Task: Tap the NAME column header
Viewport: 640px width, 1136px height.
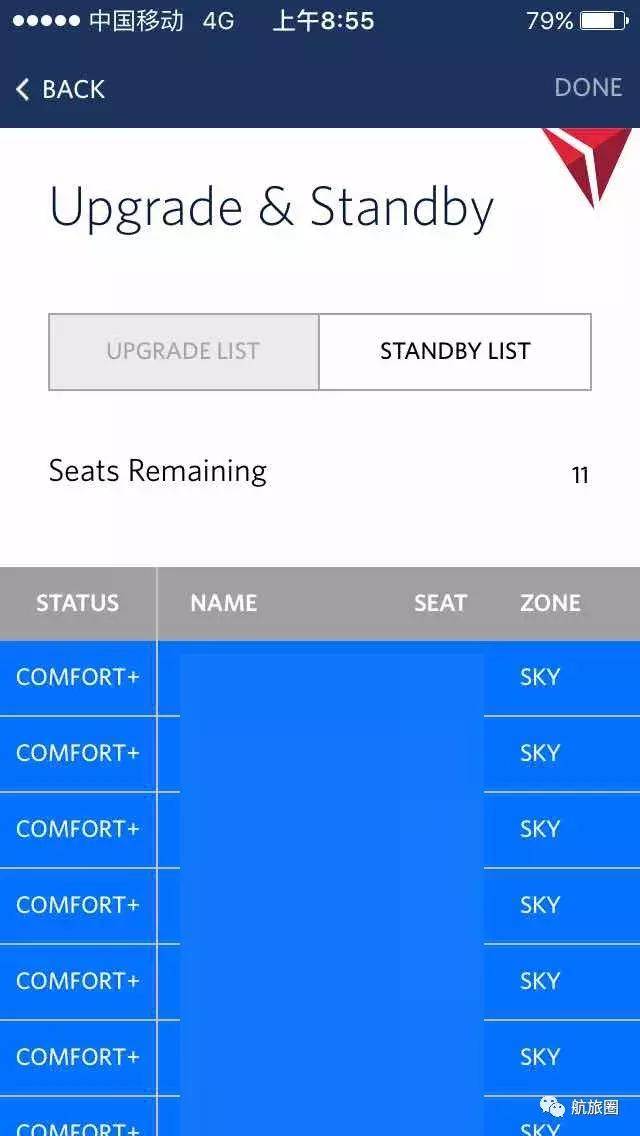Action: point(223,603)
